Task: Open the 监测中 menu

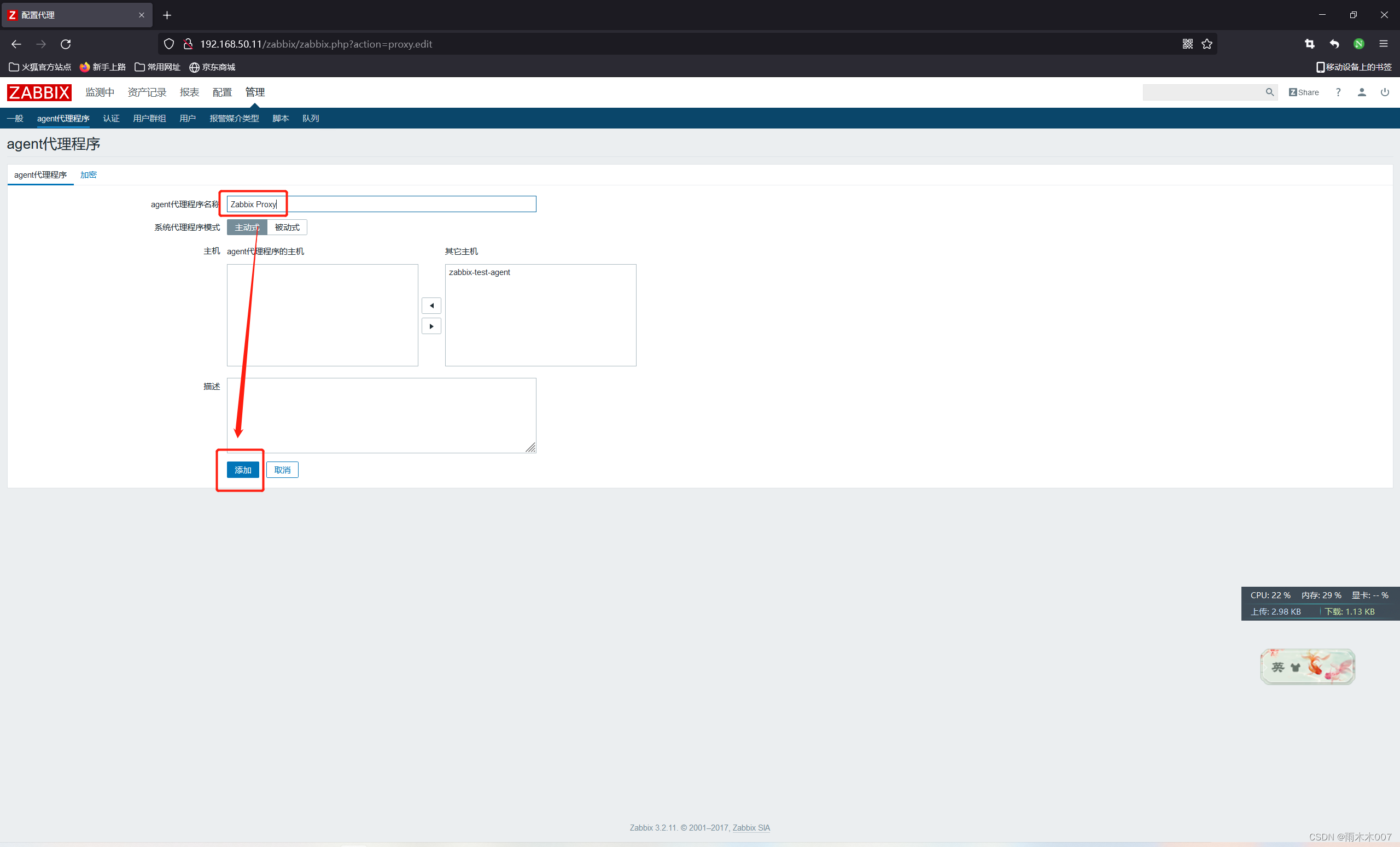Action: coord(100,92)
